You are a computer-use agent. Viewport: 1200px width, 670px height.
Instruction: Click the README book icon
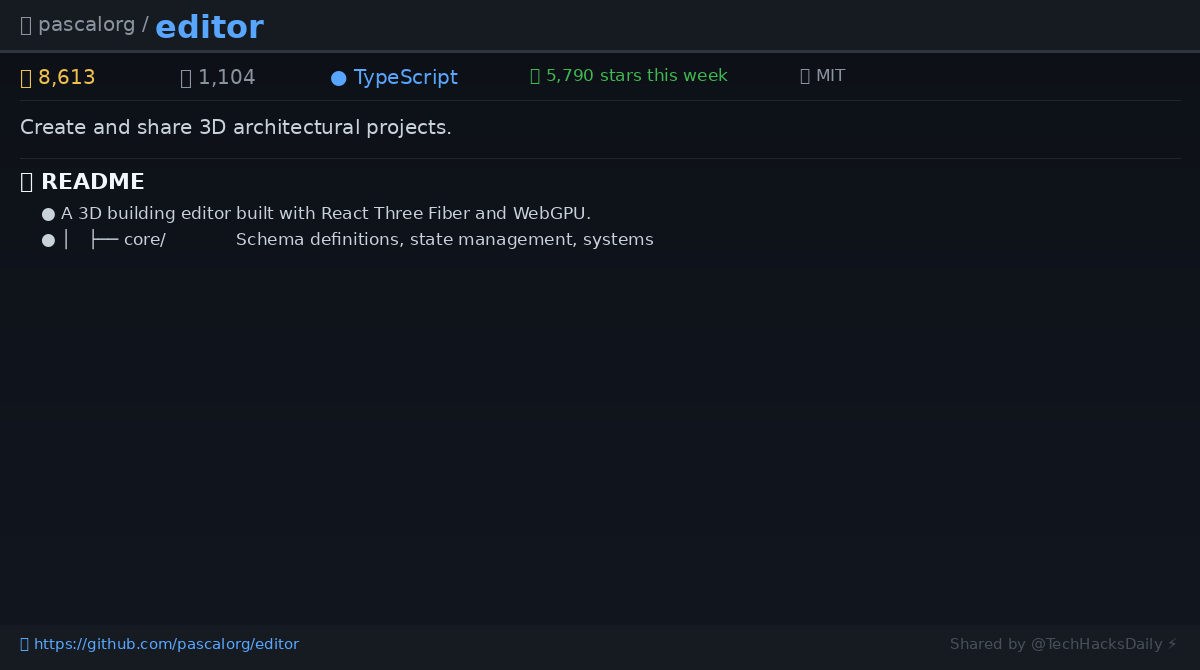pyautogui.click(x=27, y=182)
